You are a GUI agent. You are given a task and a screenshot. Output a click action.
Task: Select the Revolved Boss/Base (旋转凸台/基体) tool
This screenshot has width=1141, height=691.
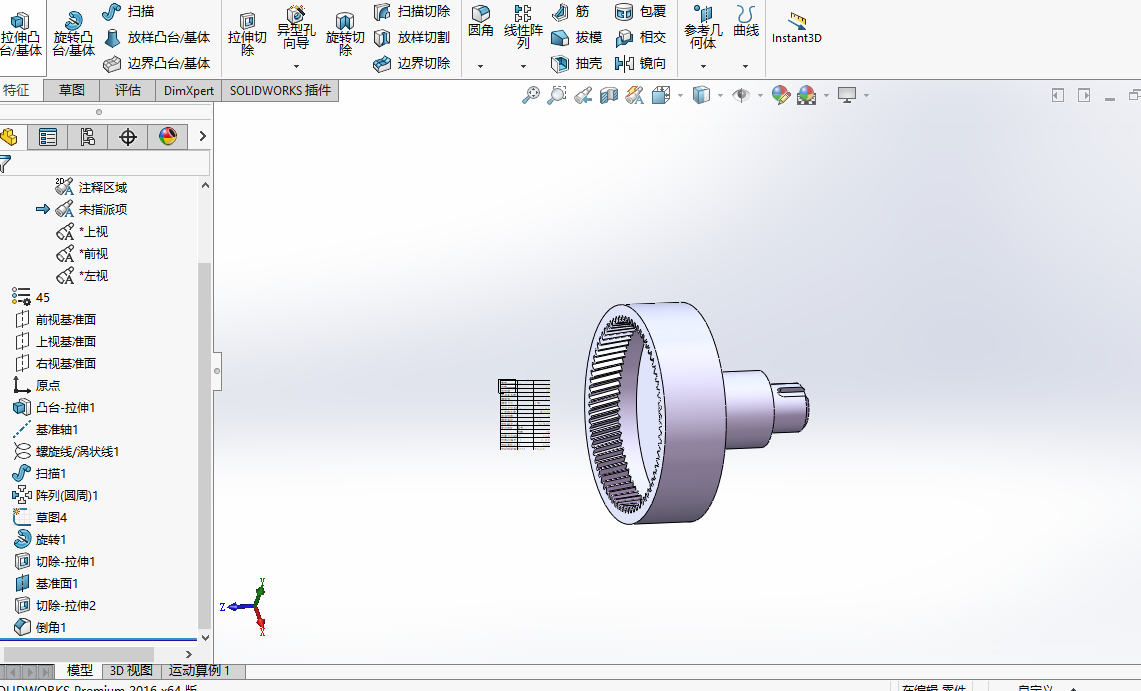(x=73, y=35)
